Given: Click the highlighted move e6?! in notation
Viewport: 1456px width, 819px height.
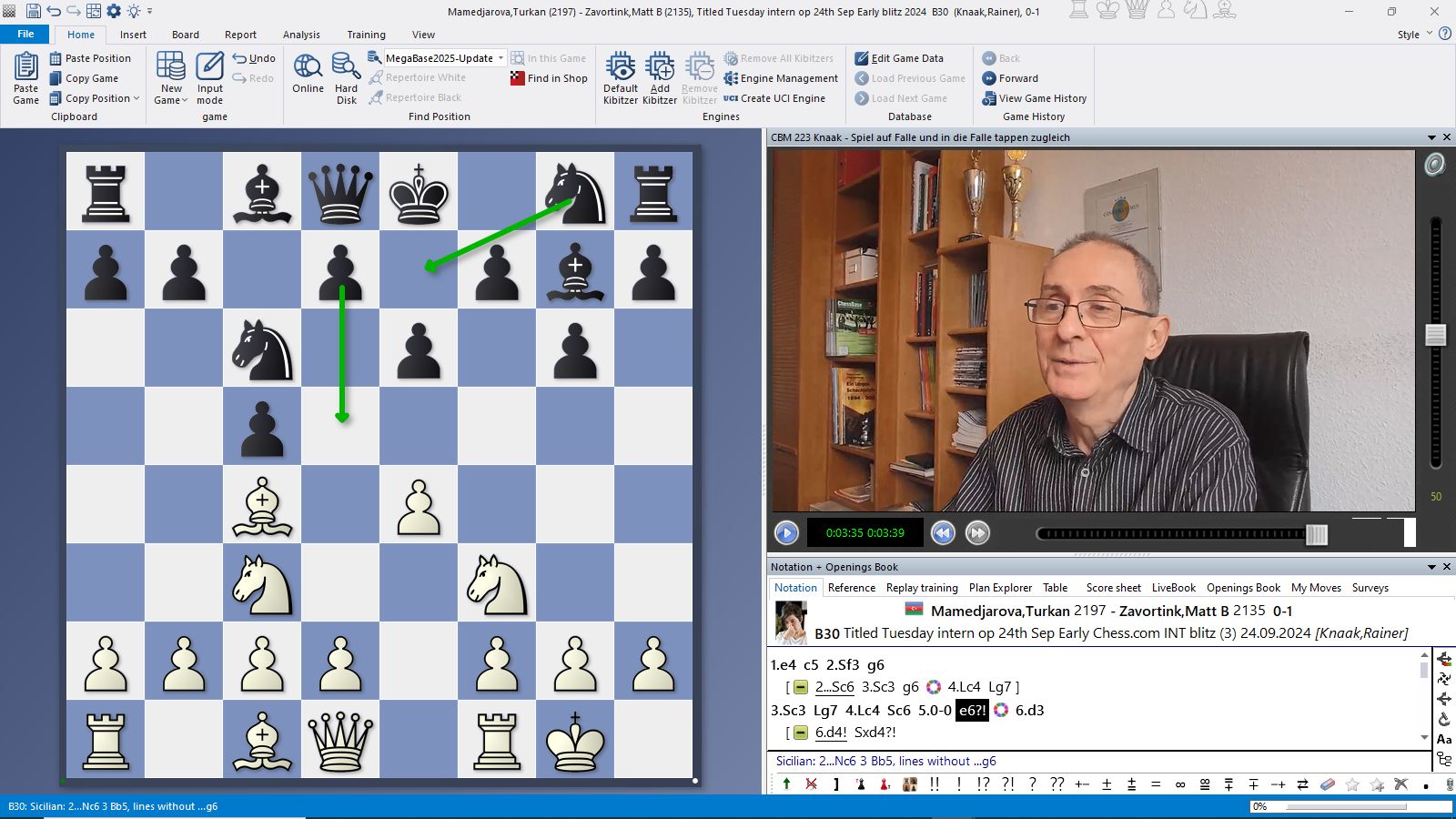Looking at the screenshot, I should 971,711.
